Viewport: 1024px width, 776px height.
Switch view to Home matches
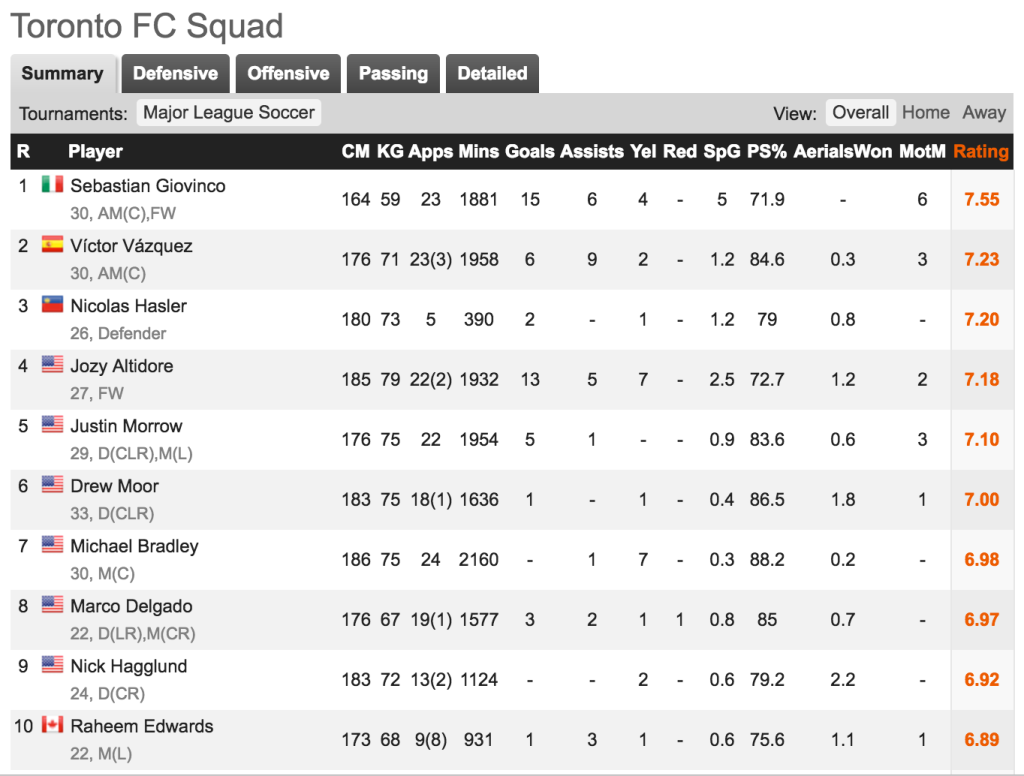(925, 112)
